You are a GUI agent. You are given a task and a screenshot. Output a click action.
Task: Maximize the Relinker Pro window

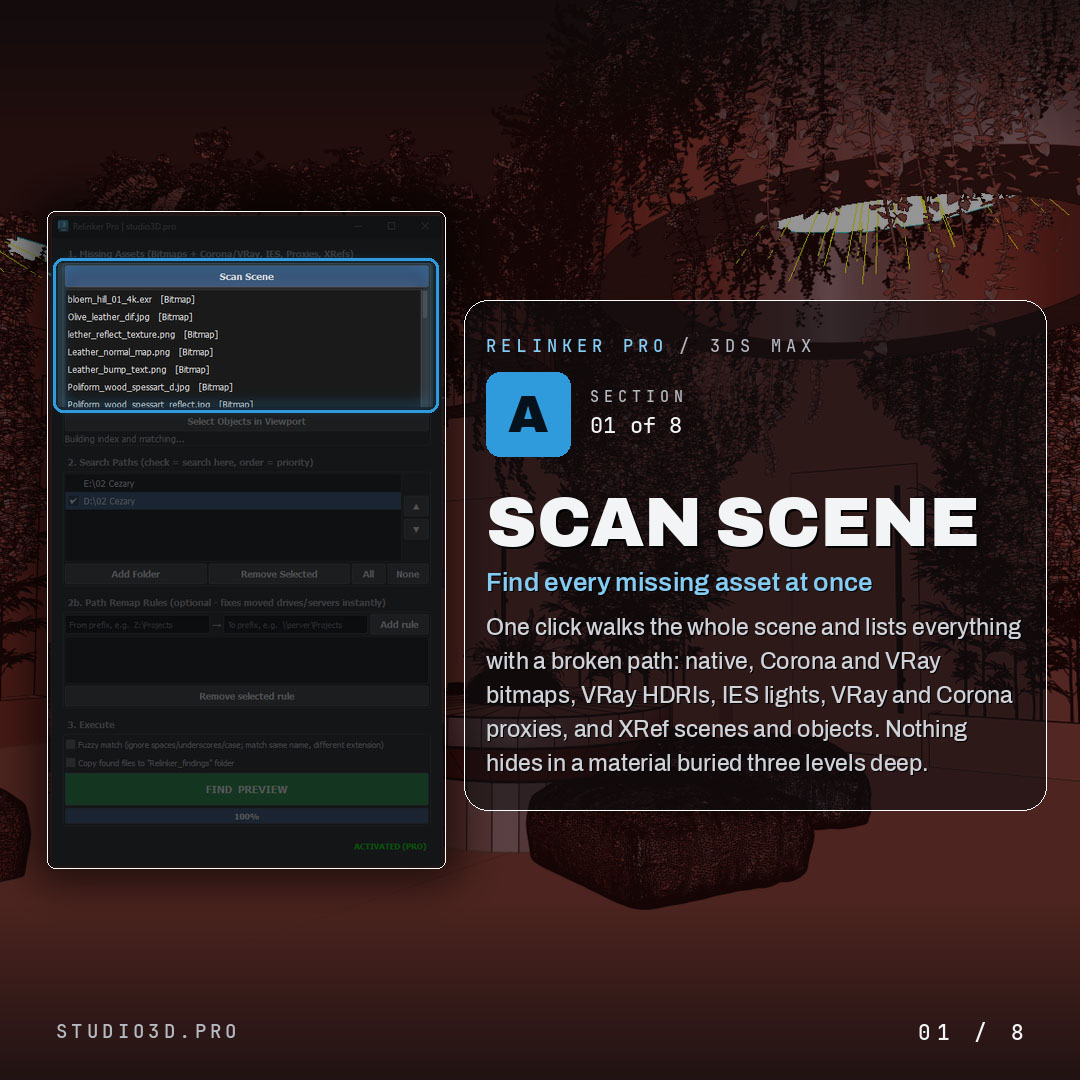[391, 226]
